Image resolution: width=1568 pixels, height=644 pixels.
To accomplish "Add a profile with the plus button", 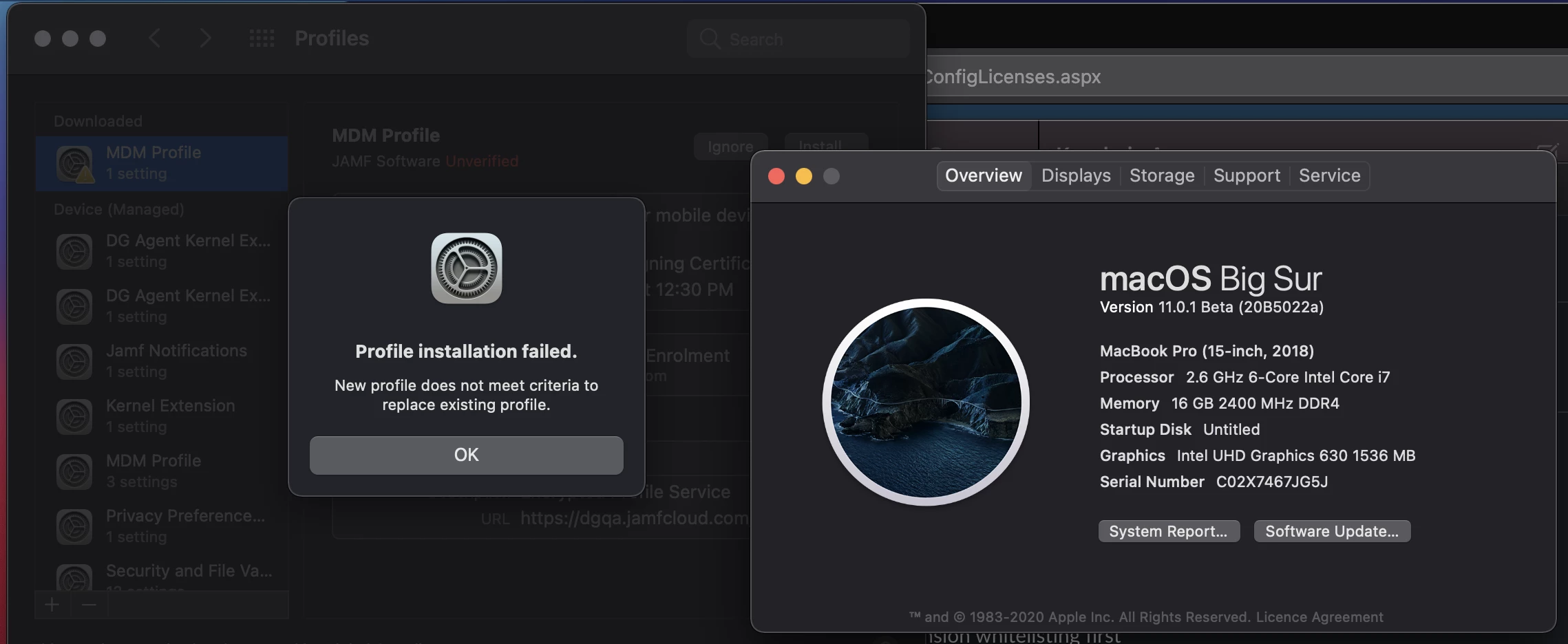I will pos(52,605).
